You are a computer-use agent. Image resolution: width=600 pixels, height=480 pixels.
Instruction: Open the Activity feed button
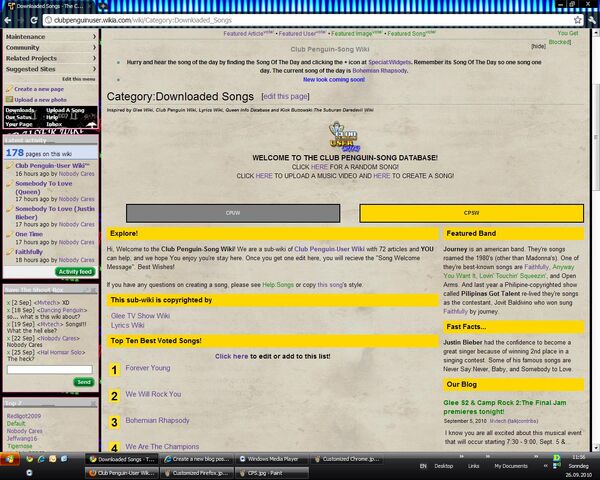[75, 272]
